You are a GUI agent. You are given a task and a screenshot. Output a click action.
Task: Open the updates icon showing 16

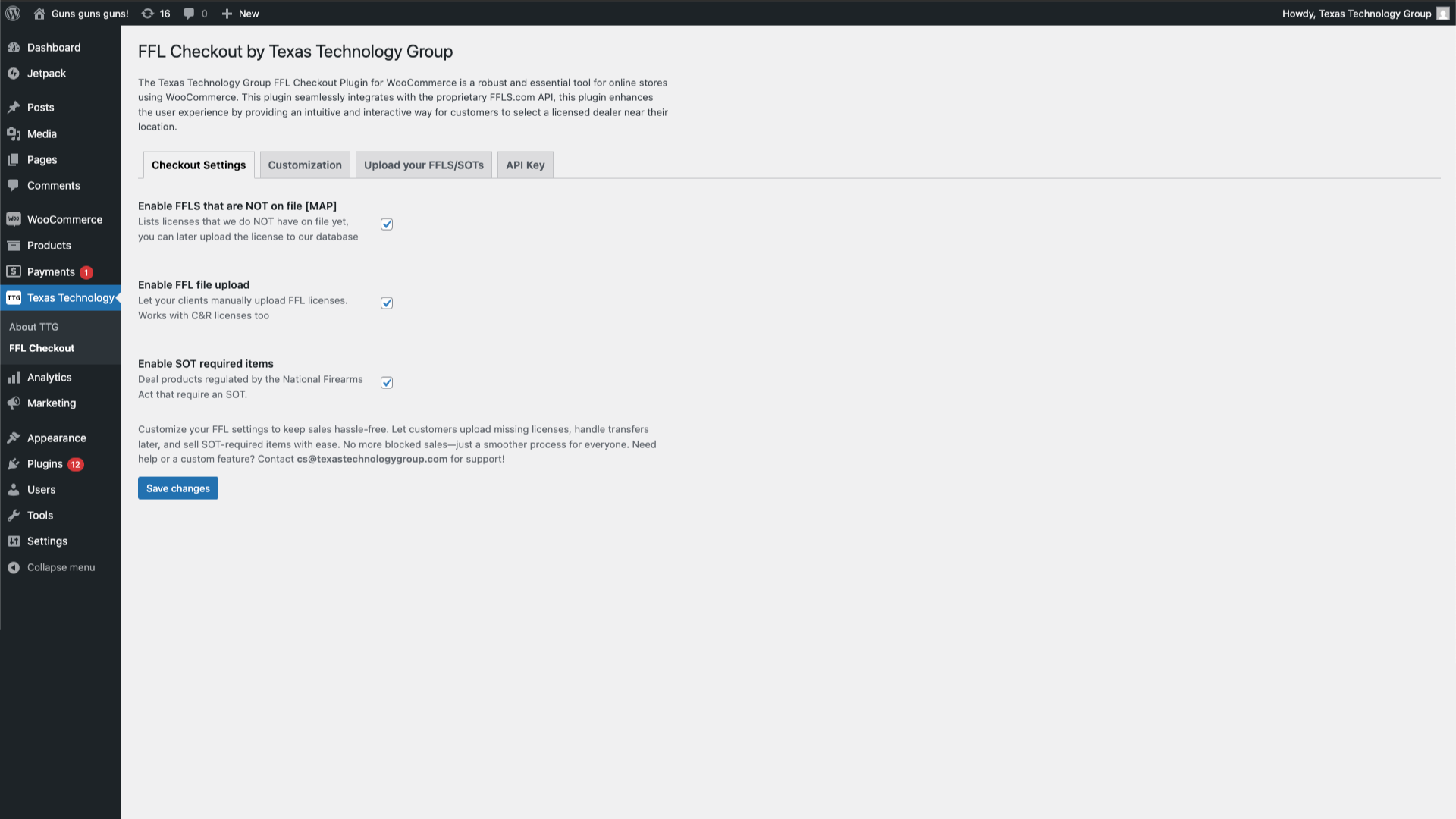148,14
